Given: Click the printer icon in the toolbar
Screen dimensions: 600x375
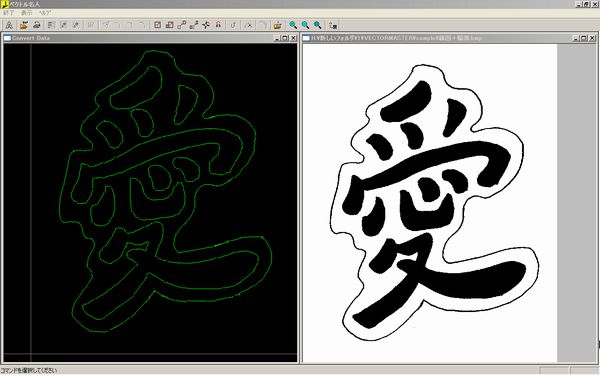Looking at the screenshot, I should 37,25.
